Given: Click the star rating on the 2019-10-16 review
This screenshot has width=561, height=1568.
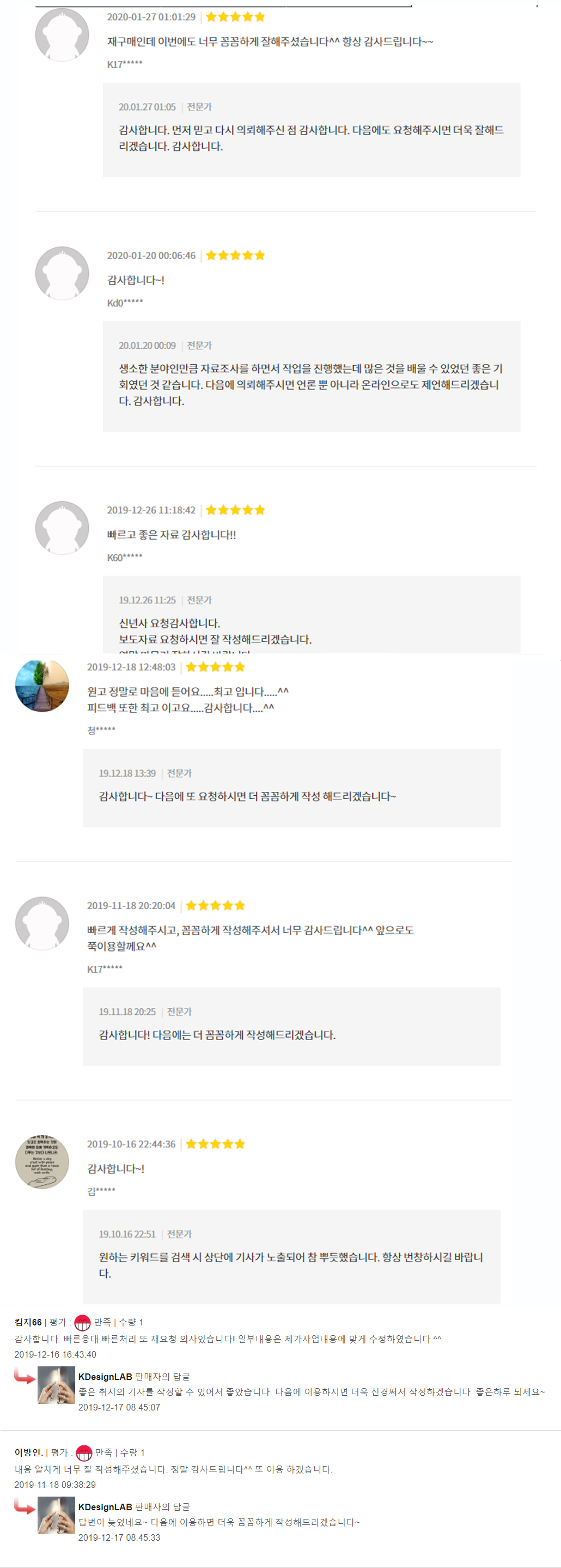Looking at the screenshot, I should [x=215, y=1145].
